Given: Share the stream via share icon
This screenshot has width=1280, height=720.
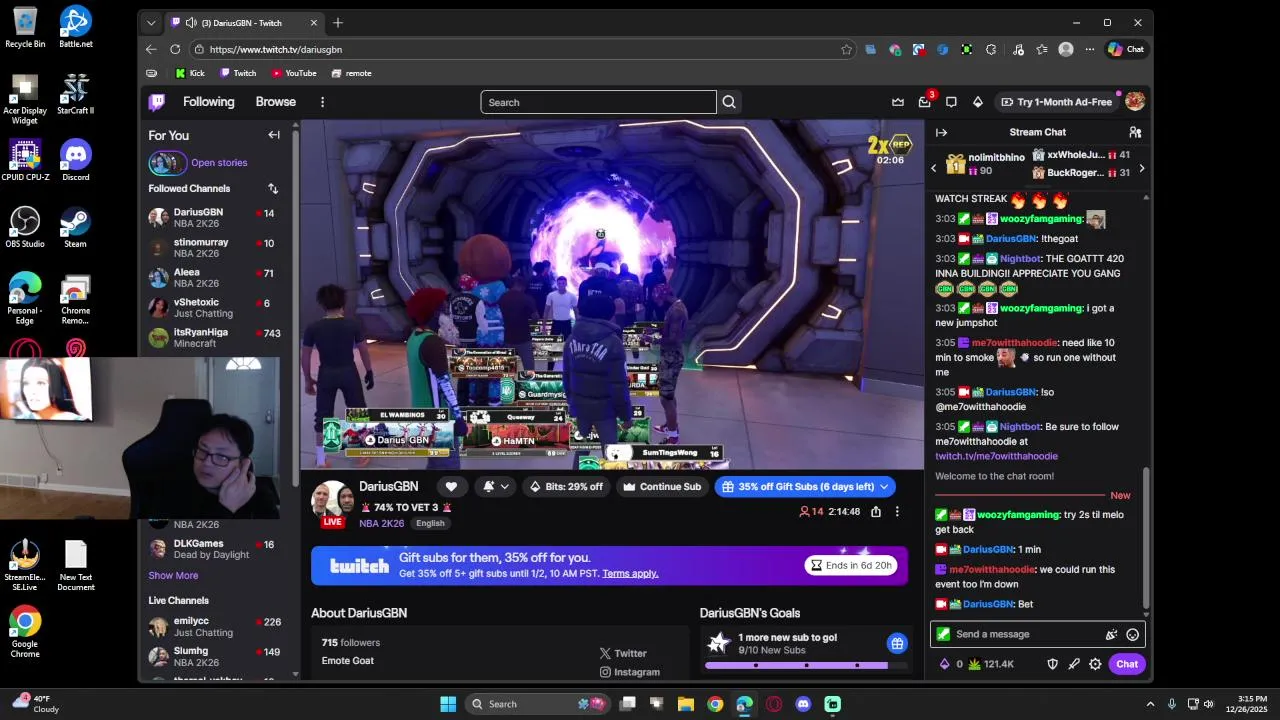Looking at the screenshot, I should coord(876,512).
